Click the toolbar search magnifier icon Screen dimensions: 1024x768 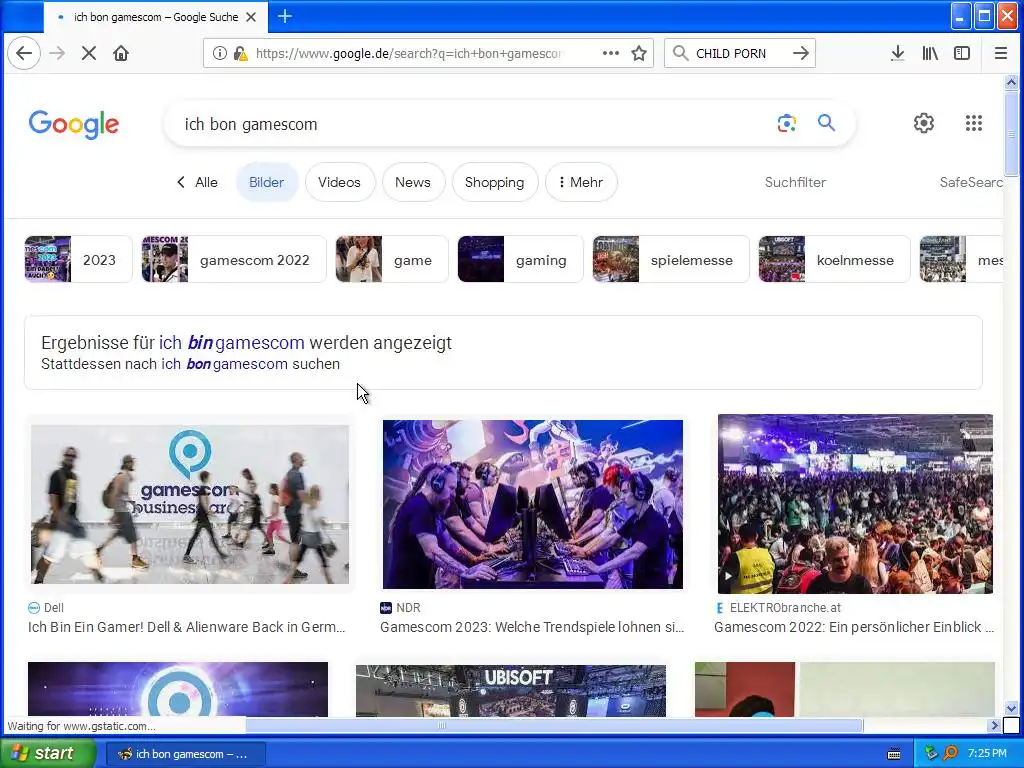tap(680, 54)
